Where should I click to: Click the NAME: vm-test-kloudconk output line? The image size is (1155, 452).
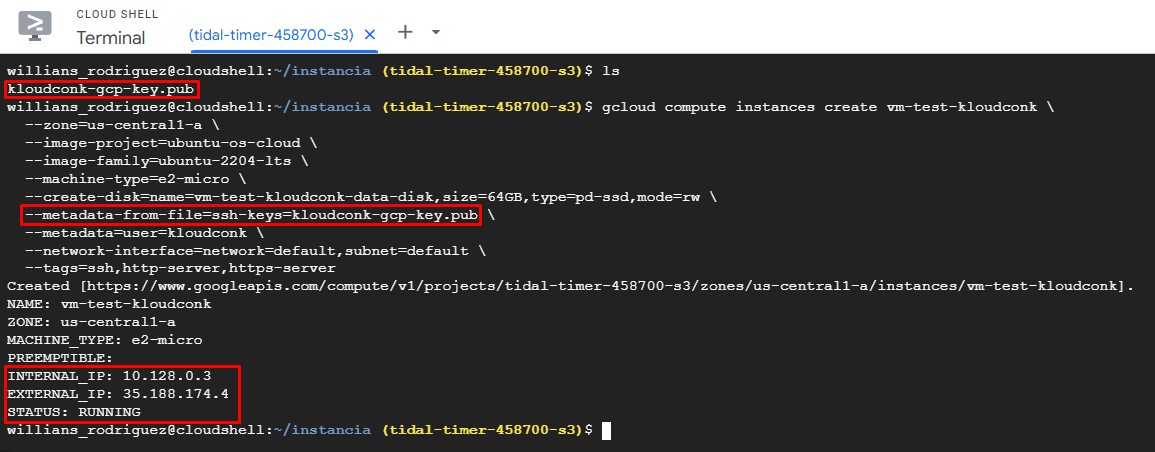click(109, 304)
